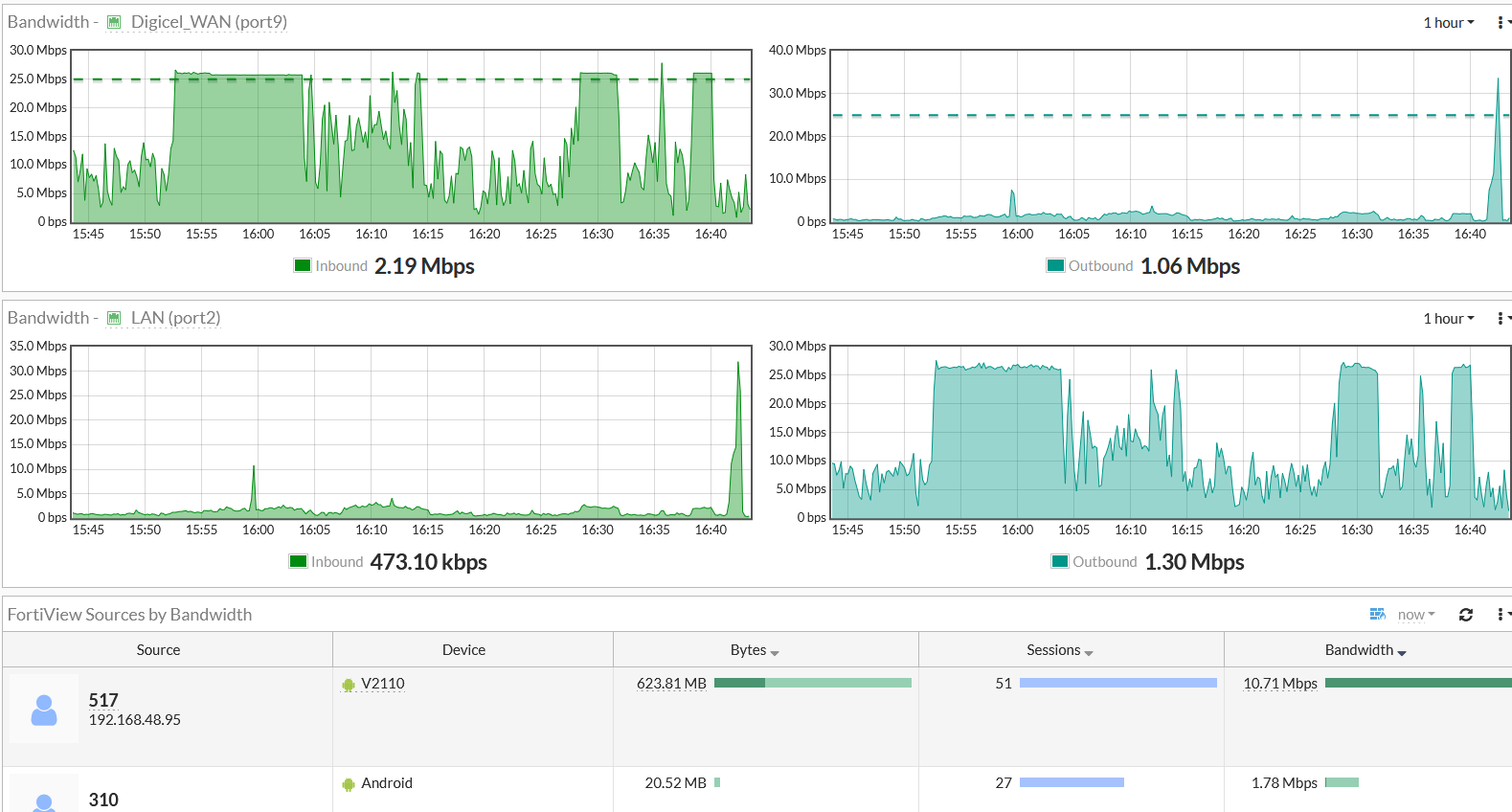Viewport: 1512px width, 812px height.
Task: Click the LAN inbound 473.10 kbps value
Action: pyautogui.click(x=429, y=562)
